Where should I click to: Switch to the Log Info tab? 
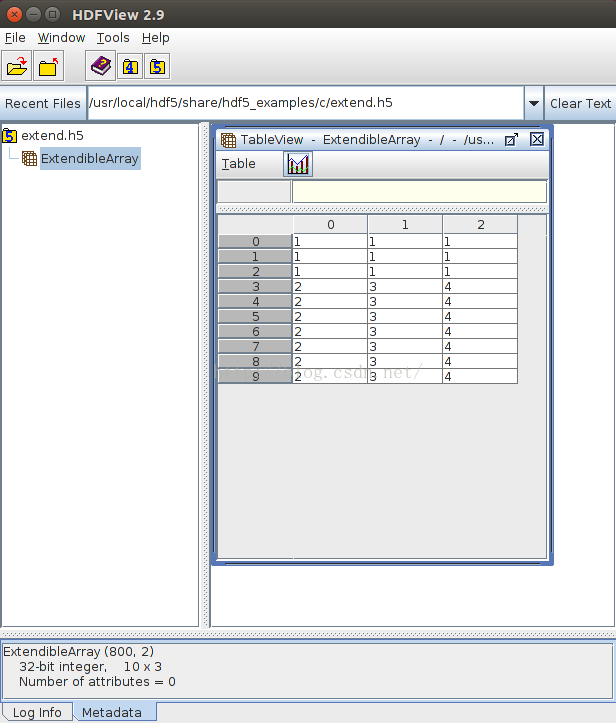[x=37, y=712]
